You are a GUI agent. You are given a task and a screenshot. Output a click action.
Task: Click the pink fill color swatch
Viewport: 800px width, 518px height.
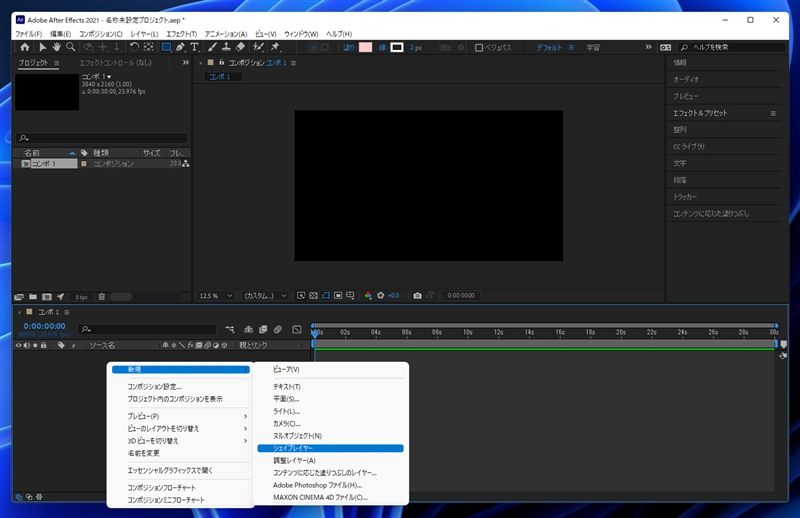[x=365, y=47]
